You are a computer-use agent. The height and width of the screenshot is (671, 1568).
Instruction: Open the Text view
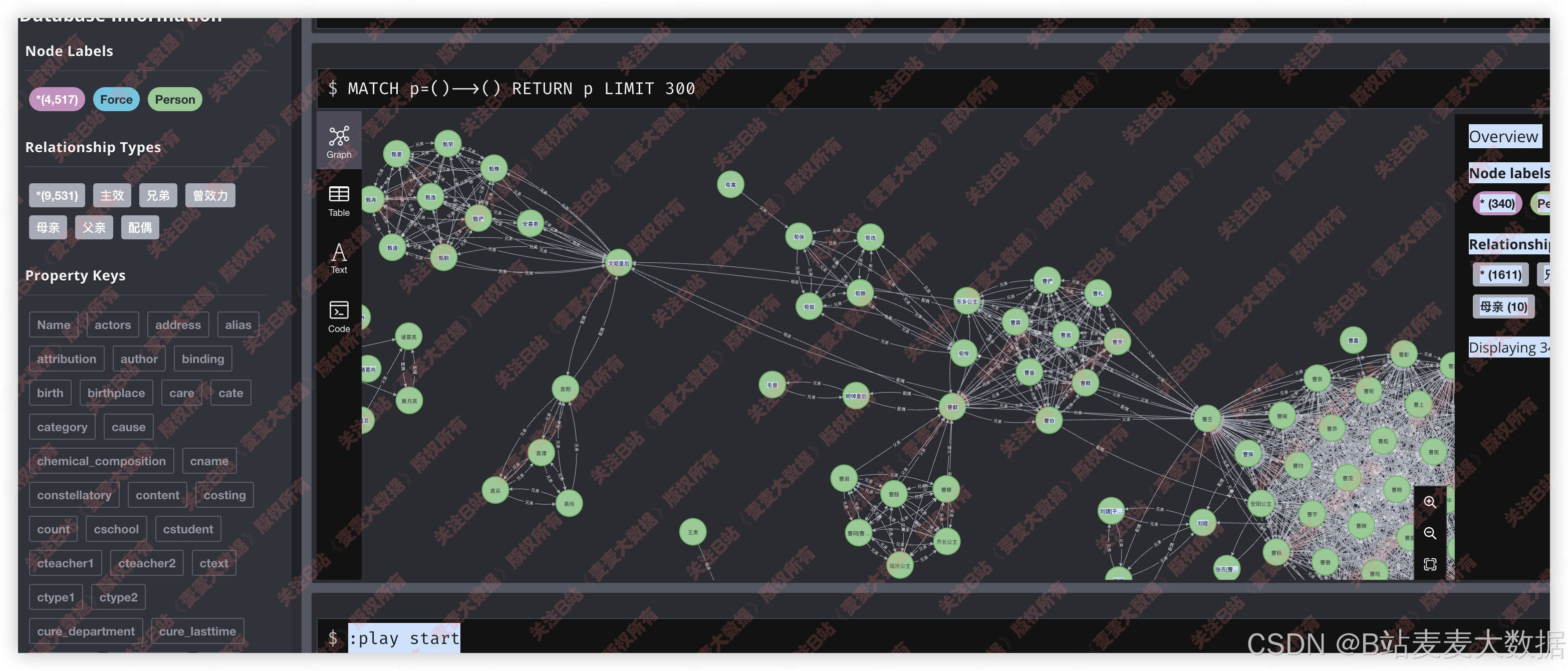coord(339,258)
